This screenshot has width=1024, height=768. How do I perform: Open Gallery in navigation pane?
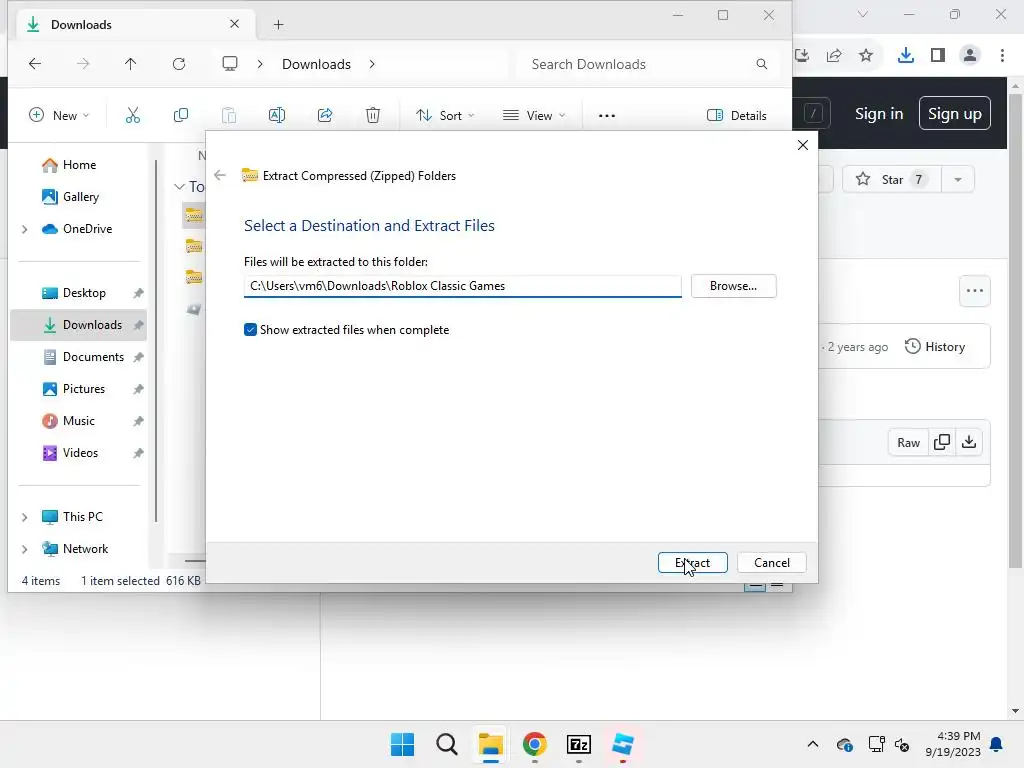(71, 197)
